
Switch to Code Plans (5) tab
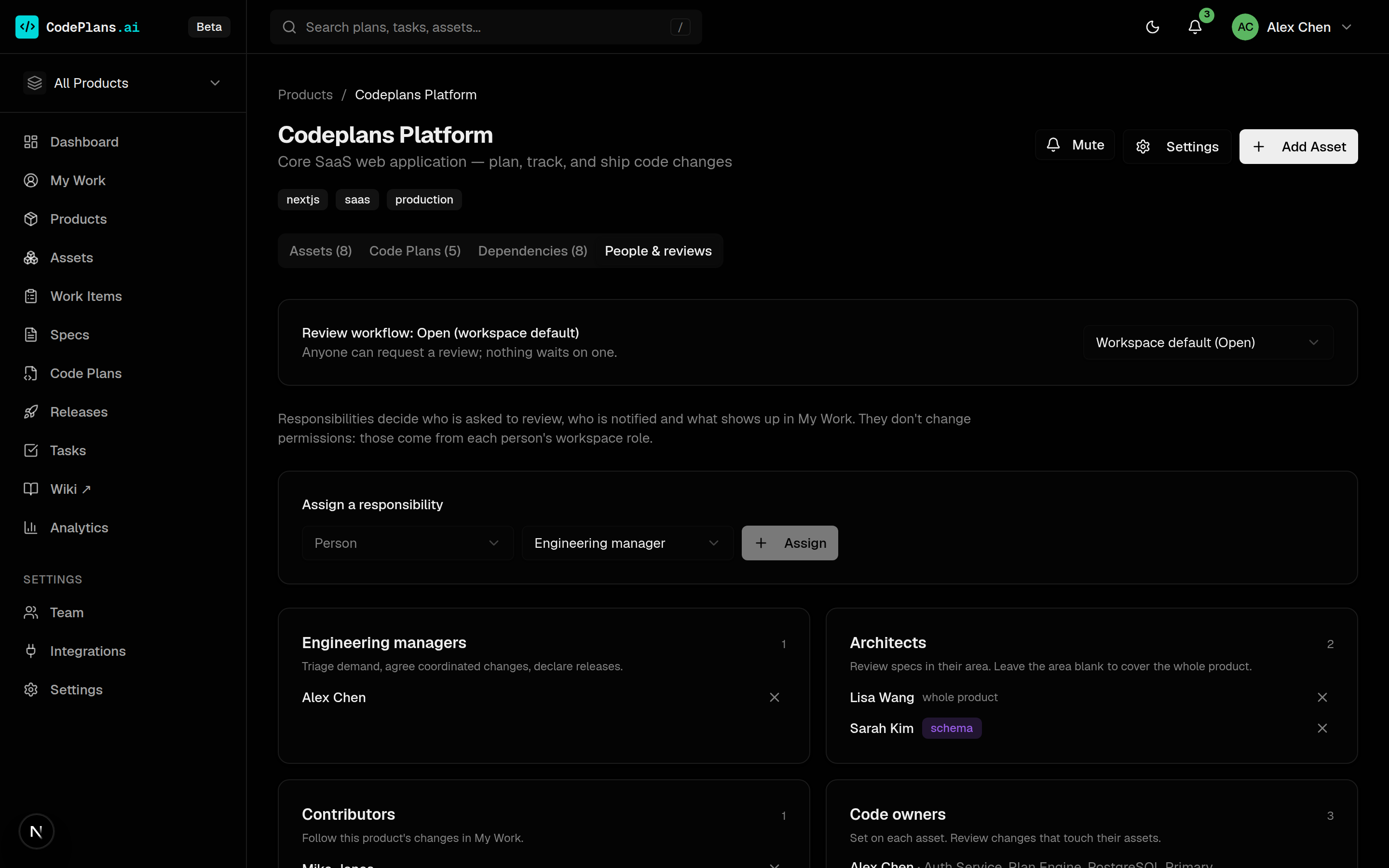414,251
